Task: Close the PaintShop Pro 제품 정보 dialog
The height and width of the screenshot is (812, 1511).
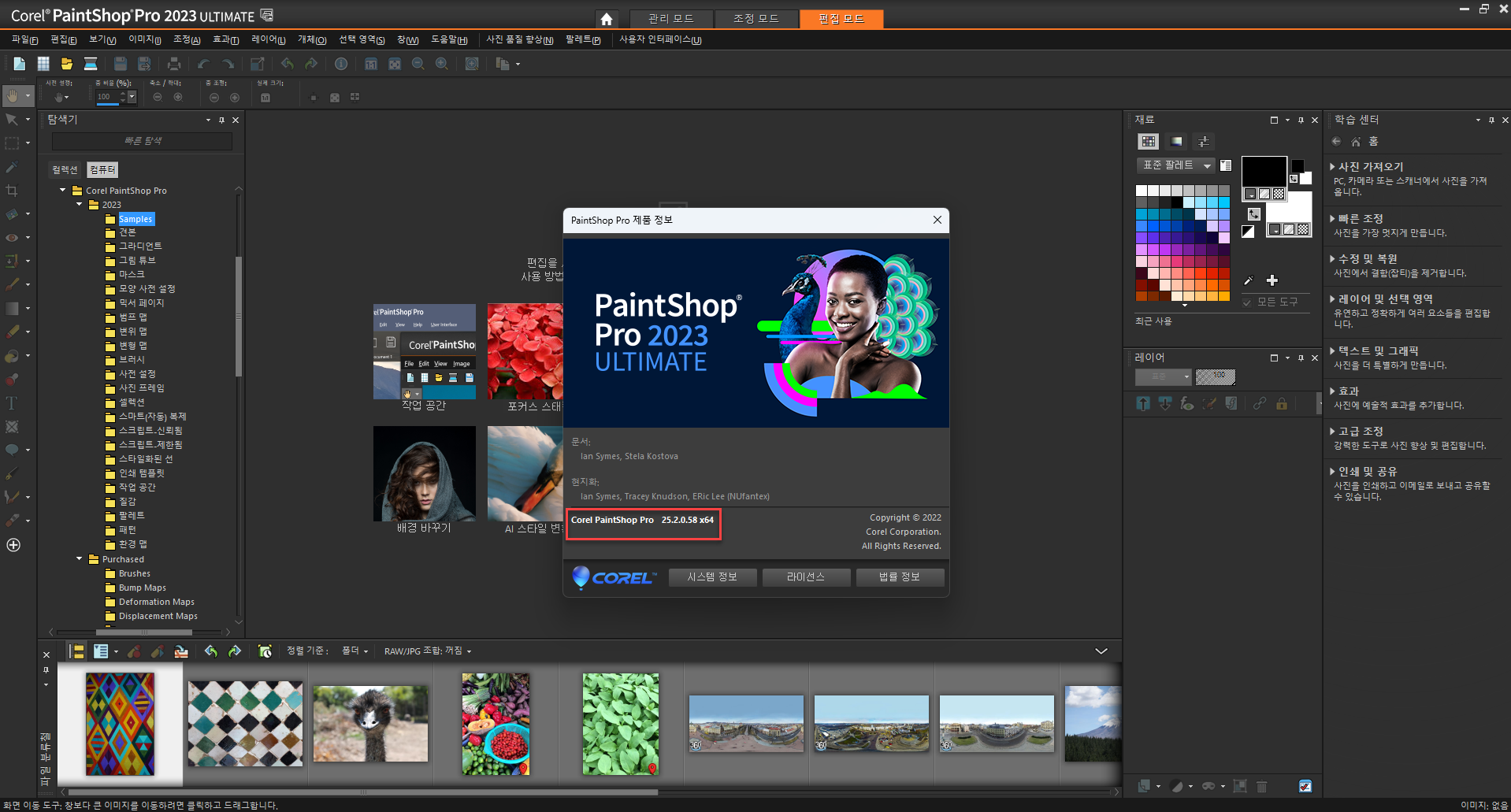Action: pos(937,220)
